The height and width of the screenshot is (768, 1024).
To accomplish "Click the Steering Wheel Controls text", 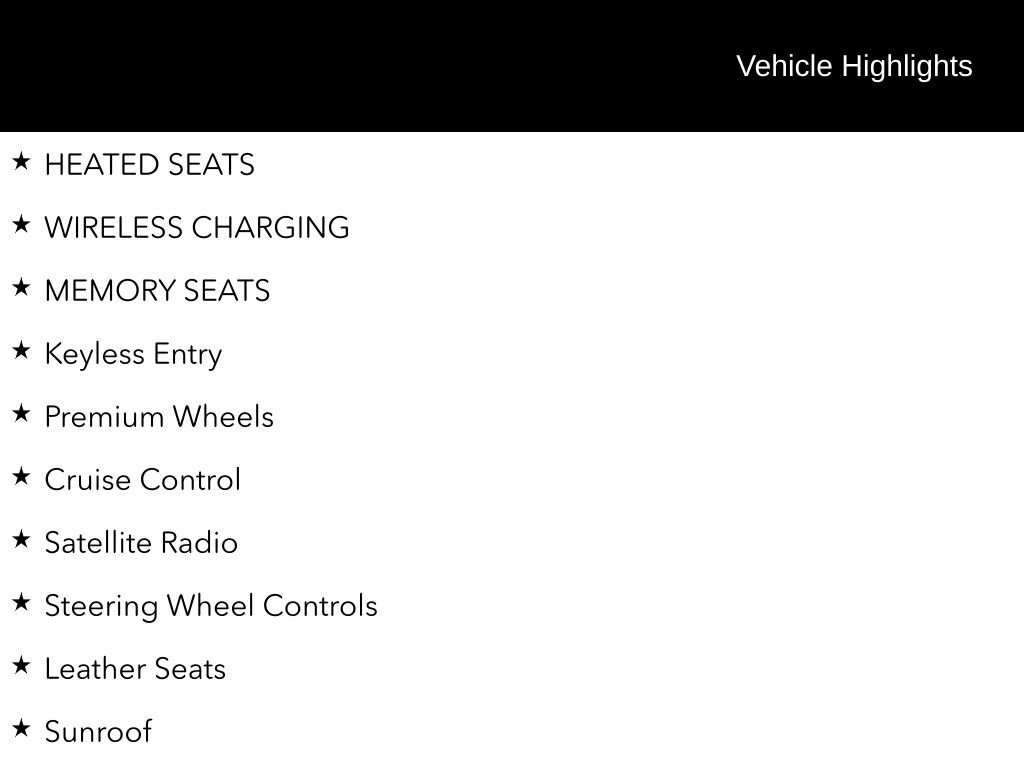I will (x=211, y=606).
